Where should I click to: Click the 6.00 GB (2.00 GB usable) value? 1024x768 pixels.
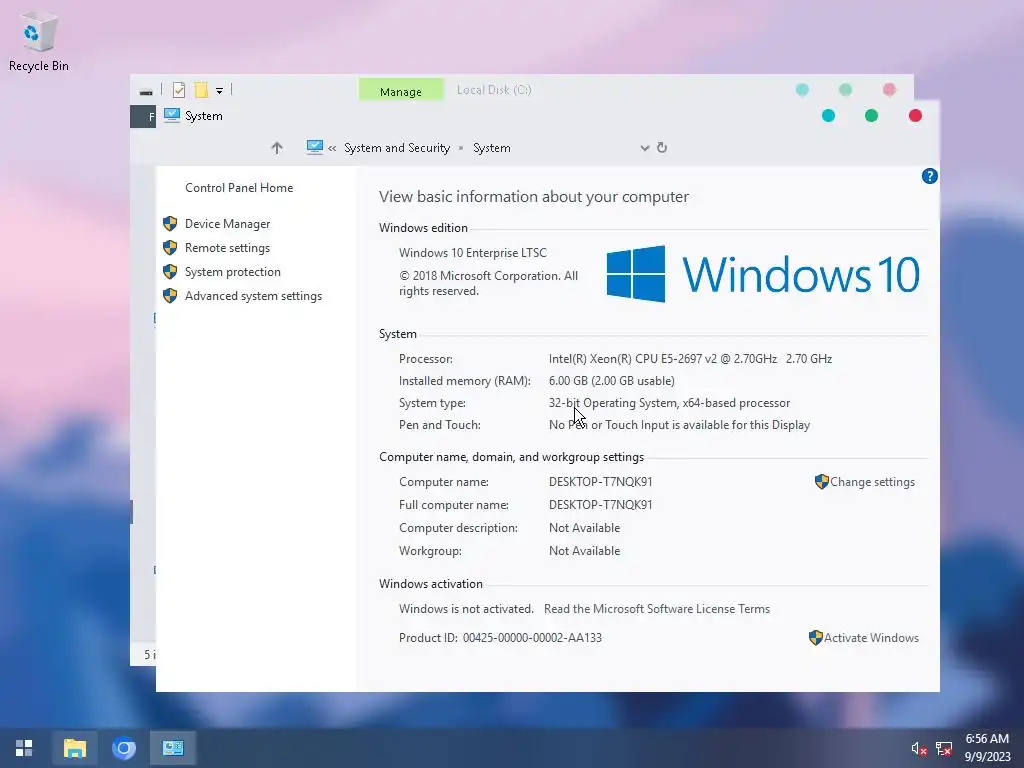point(612,381)
